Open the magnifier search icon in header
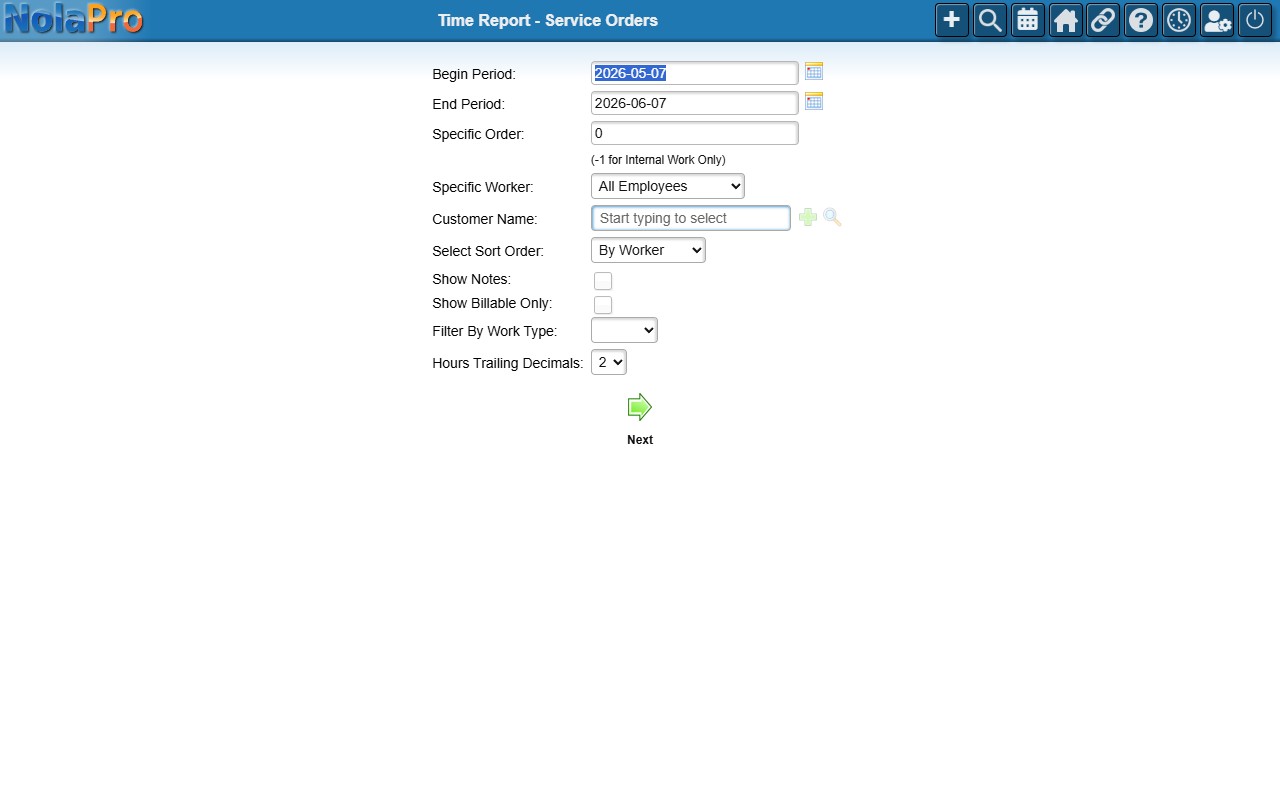 pos(990,20)
